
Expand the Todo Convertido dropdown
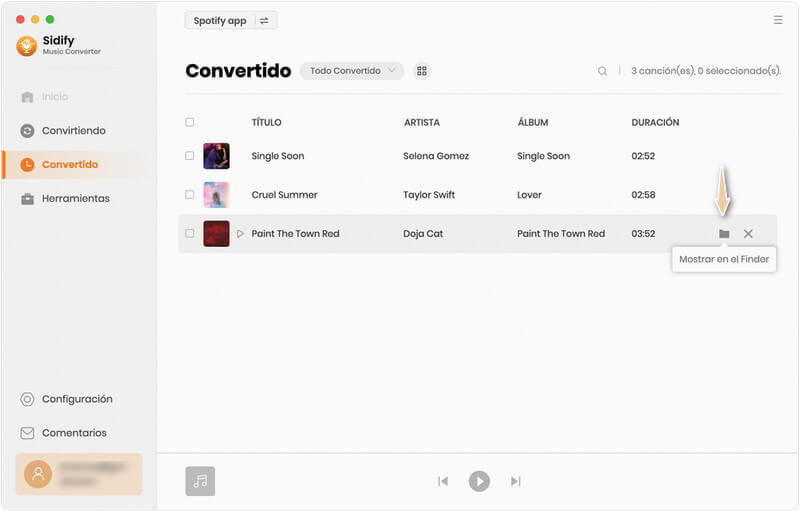(352, 70)
